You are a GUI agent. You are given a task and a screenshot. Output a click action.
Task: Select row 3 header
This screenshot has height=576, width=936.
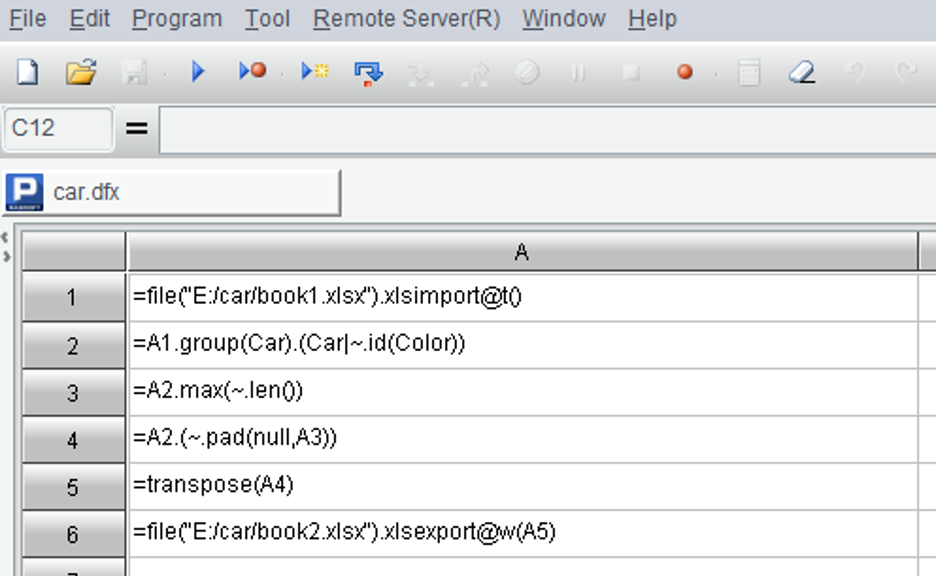(x=73, y=392)
